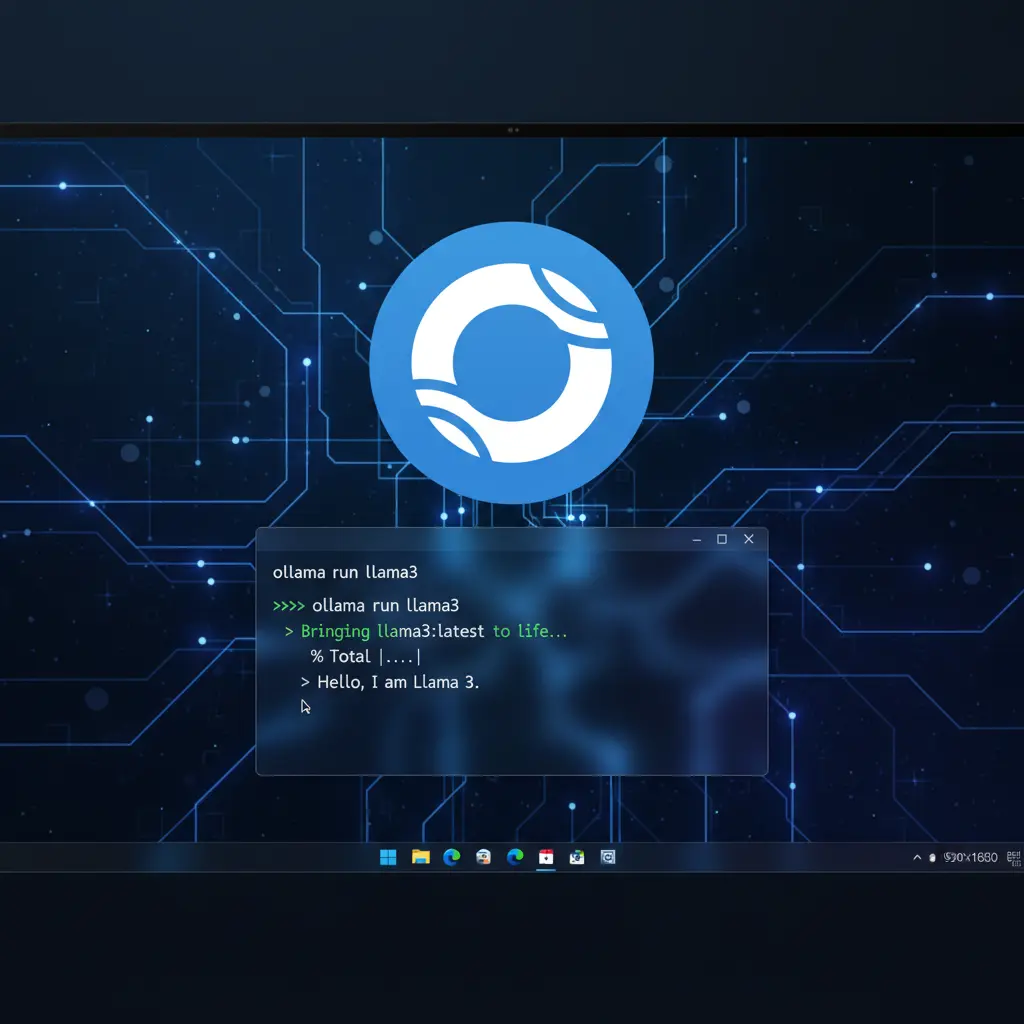The height and width of the screenshot is (1024, 1024).
Task: Open the camera app icon on the taskbar
Action: [482, 857]
